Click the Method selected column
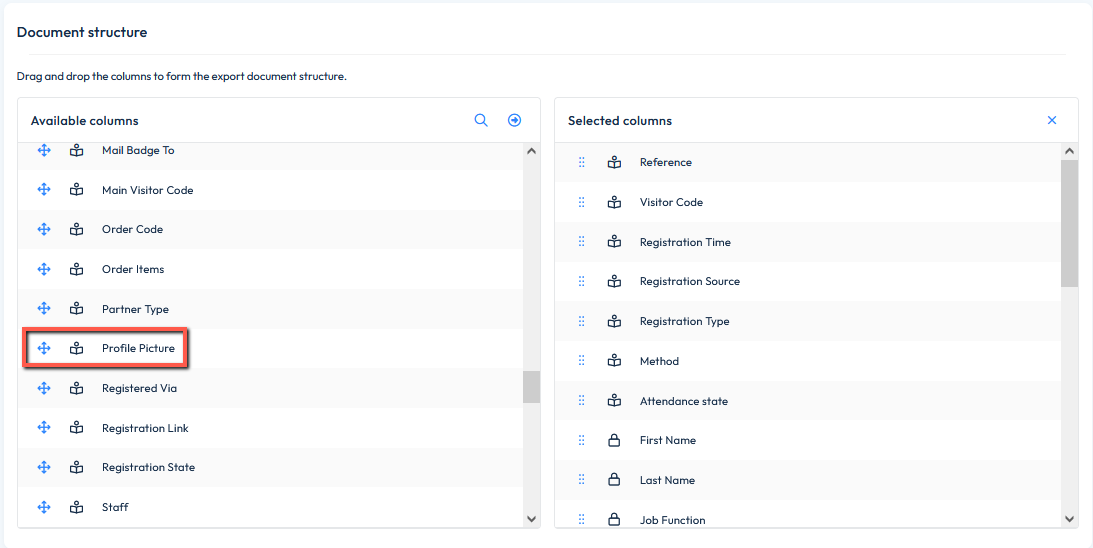Viewport: 1093px width, 548px height. coord(808,361)
